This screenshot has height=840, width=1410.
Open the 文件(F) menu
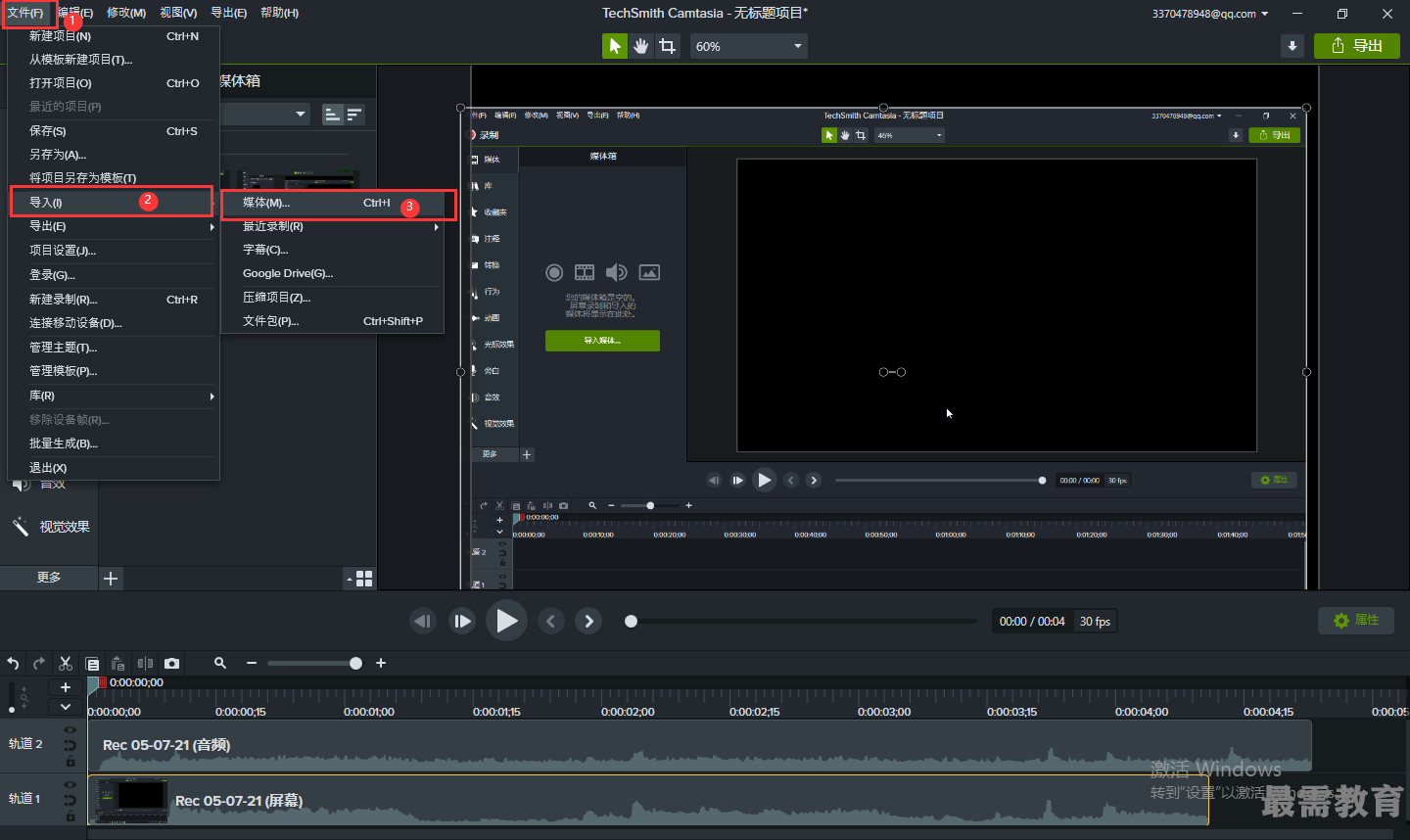25,13
